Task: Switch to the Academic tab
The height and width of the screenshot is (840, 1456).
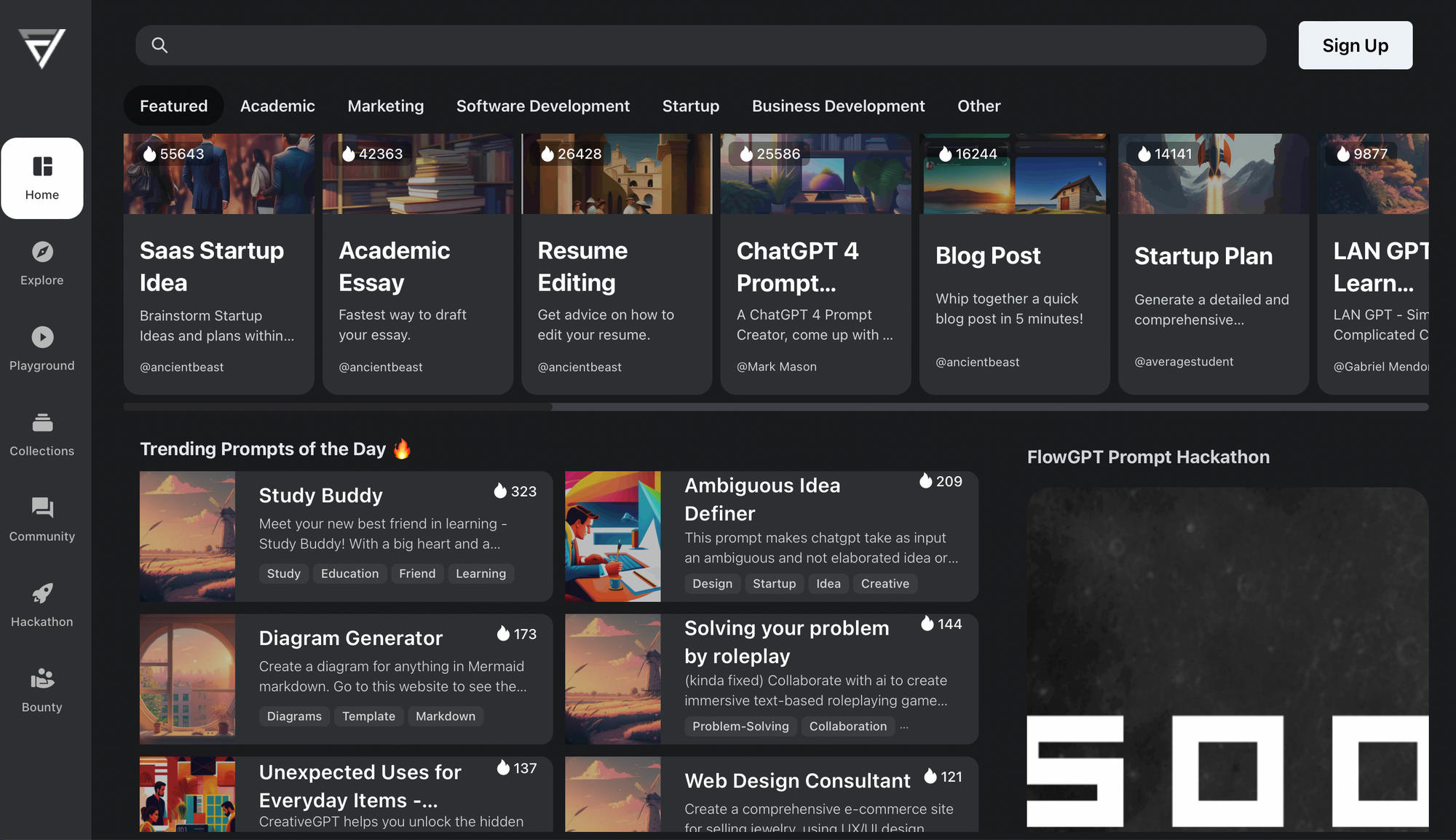Action: (x=277, y=105)
